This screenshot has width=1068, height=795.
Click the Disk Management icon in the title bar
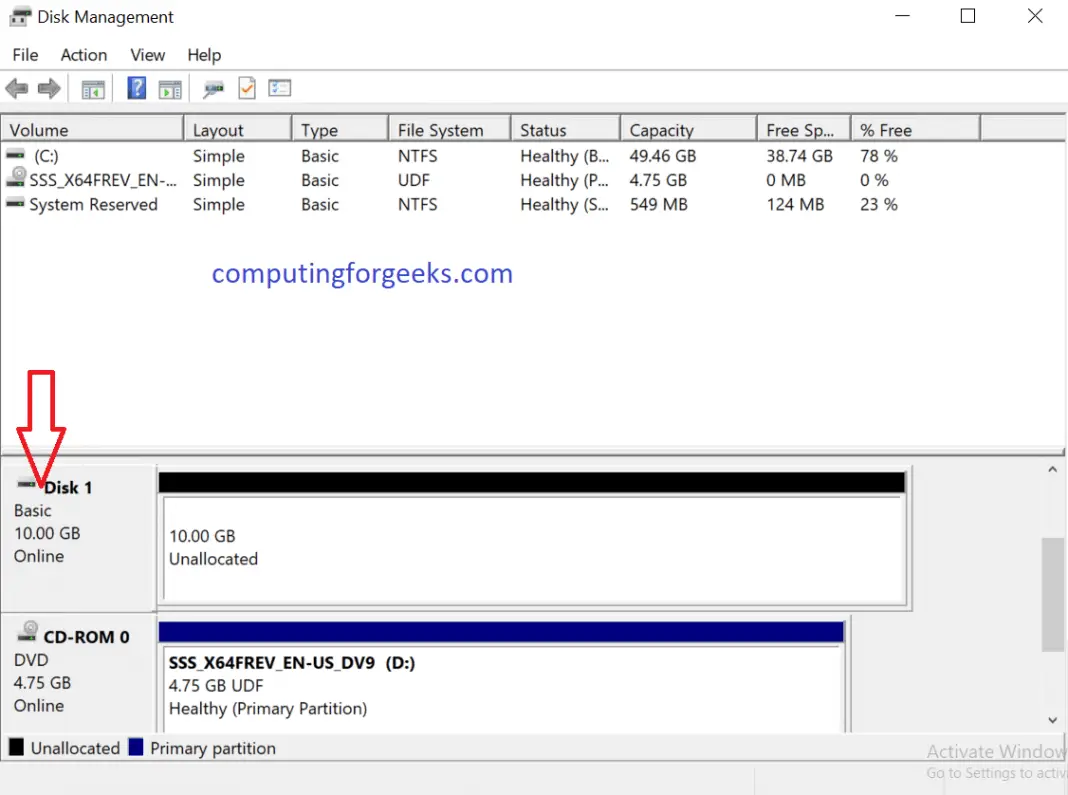point(17,16)
